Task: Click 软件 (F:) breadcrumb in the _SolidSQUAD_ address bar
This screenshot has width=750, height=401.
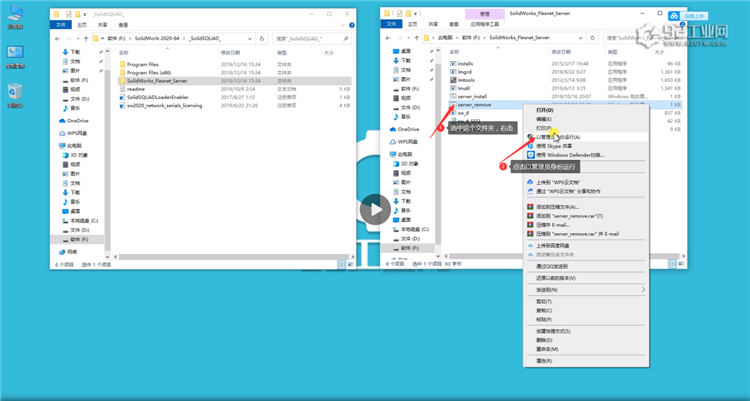Action: point(116,38)
